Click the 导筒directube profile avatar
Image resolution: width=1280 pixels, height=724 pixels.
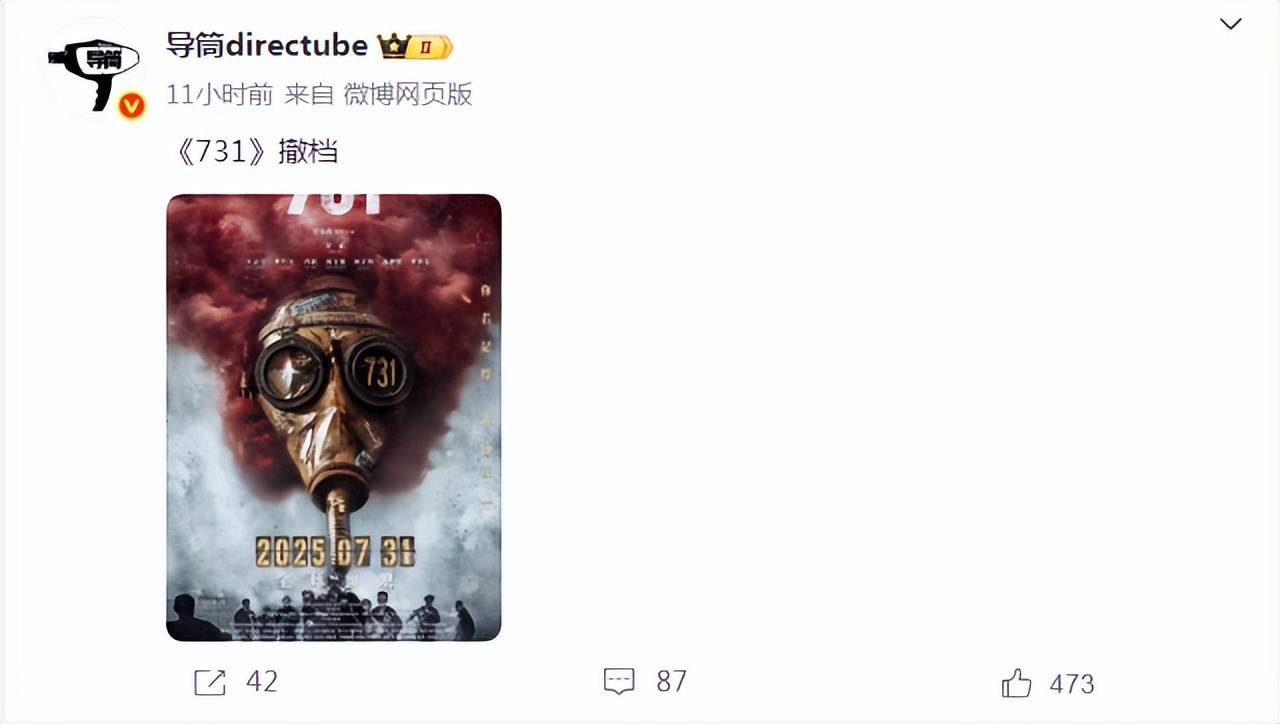pos(95,68)
